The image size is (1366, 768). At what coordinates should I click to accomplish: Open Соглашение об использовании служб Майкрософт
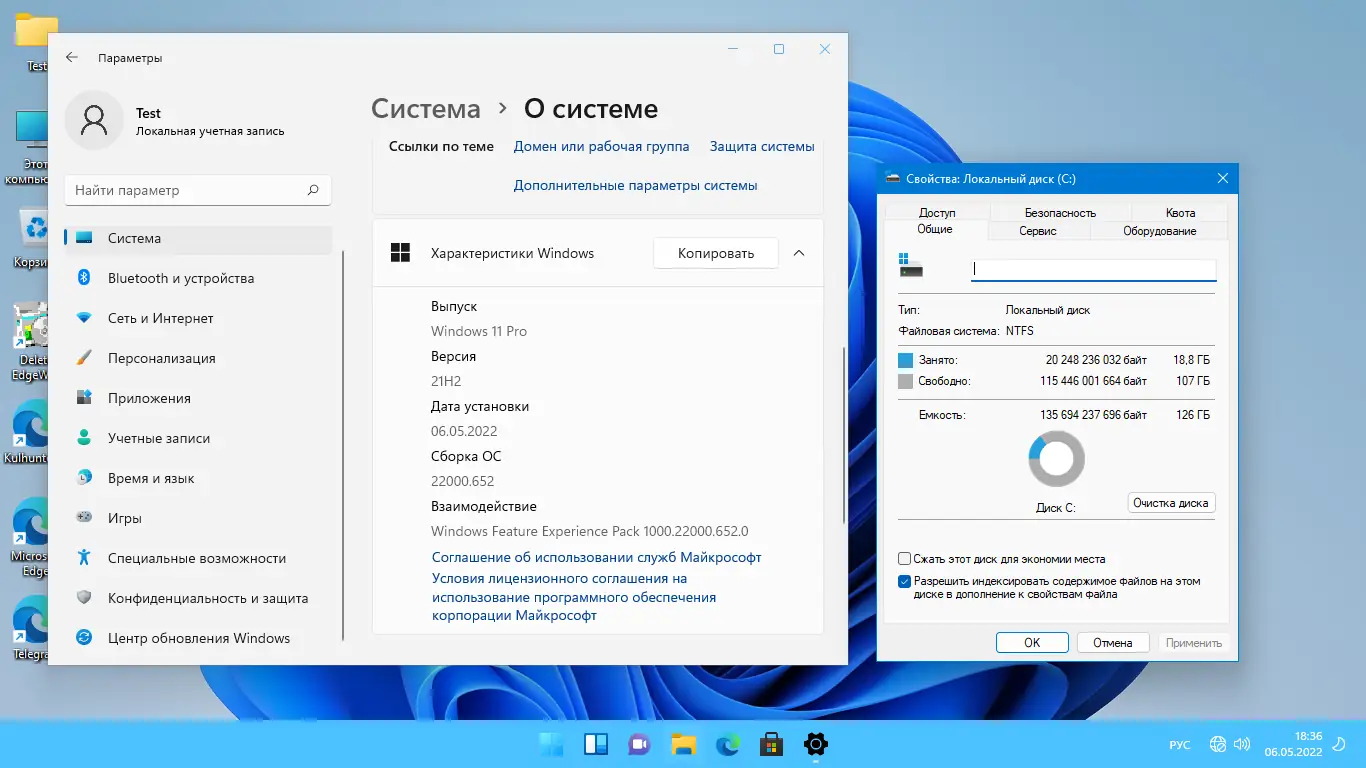[596, 557]
